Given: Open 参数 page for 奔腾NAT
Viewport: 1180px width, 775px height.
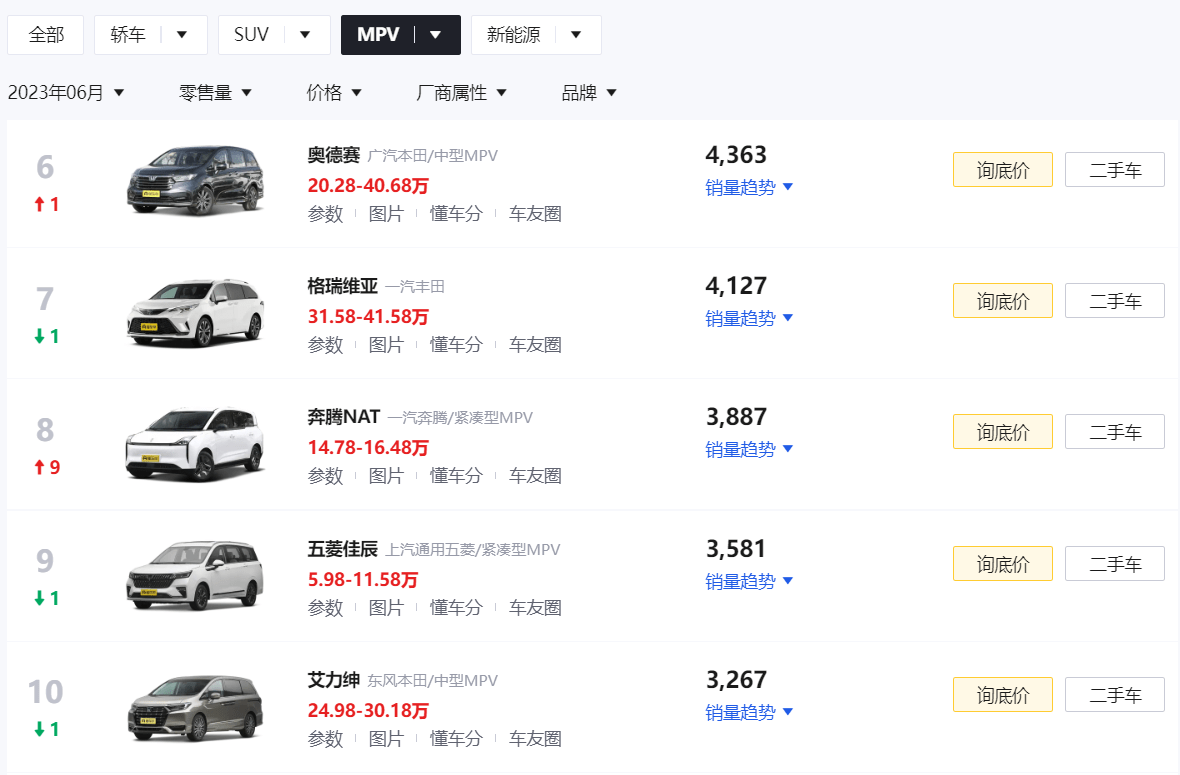Looking at the screenshot, I should [x=325, y=476].
